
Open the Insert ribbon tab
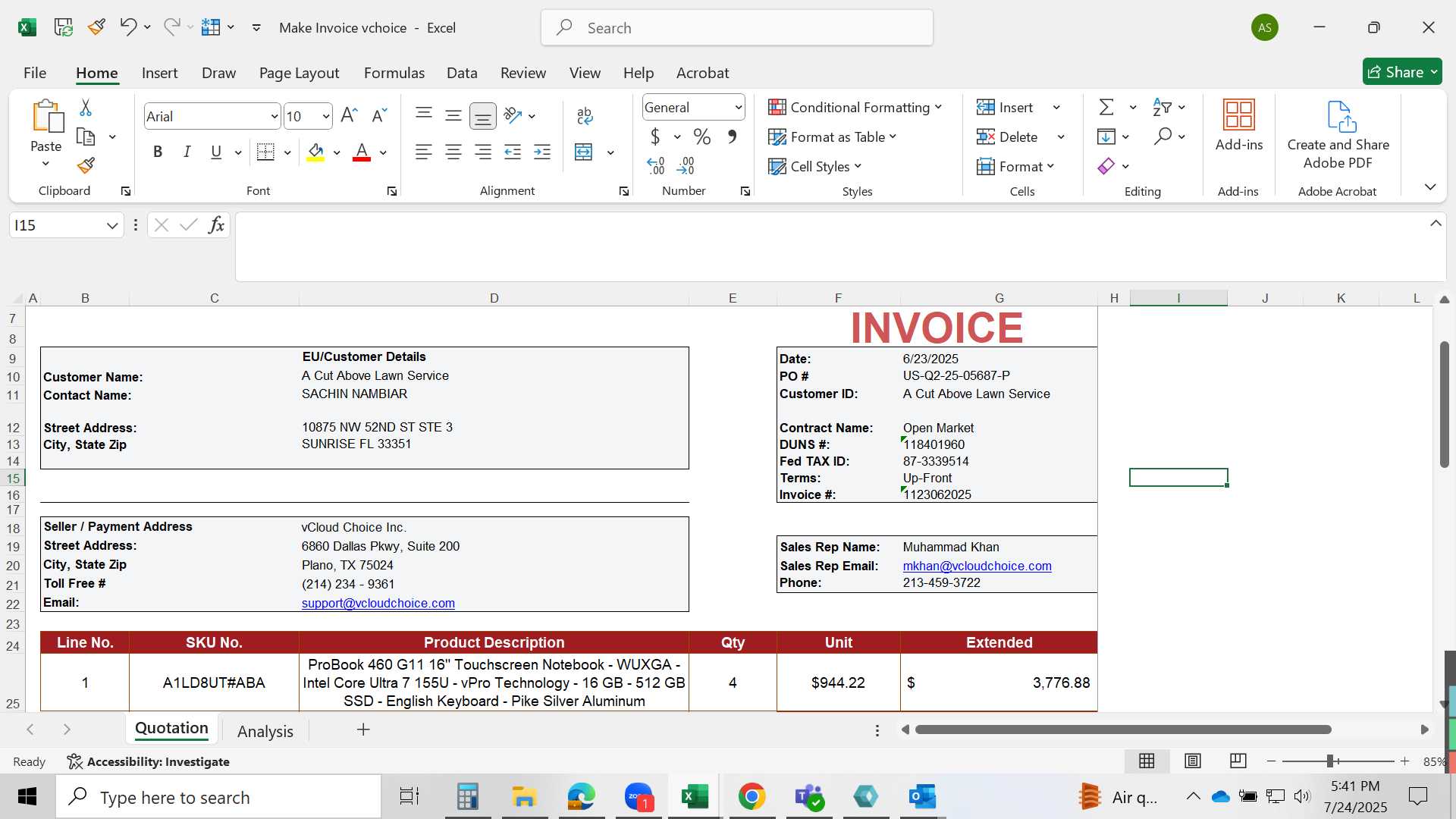tap(159, 73)
